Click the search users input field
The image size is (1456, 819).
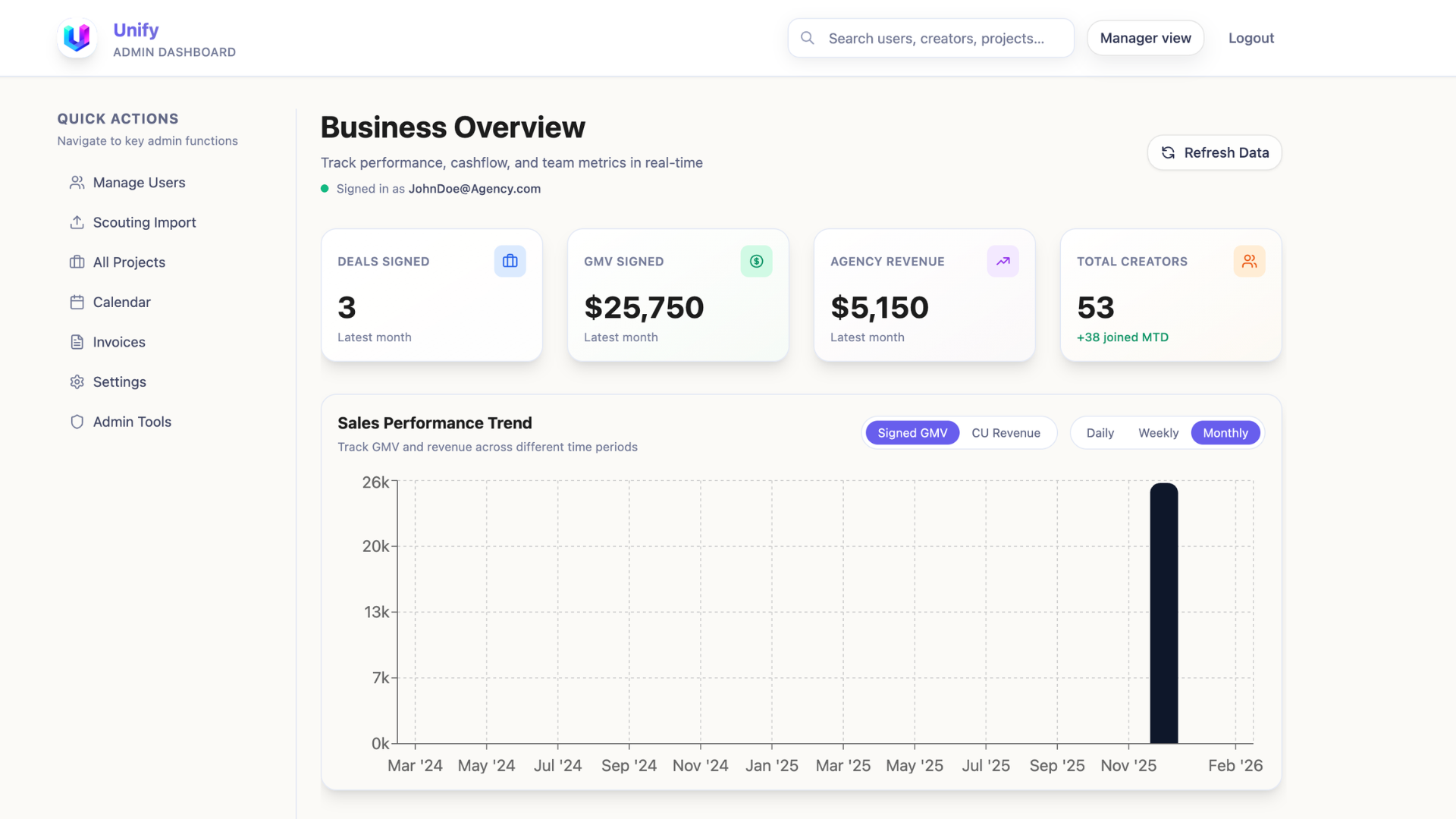point(930,38)
